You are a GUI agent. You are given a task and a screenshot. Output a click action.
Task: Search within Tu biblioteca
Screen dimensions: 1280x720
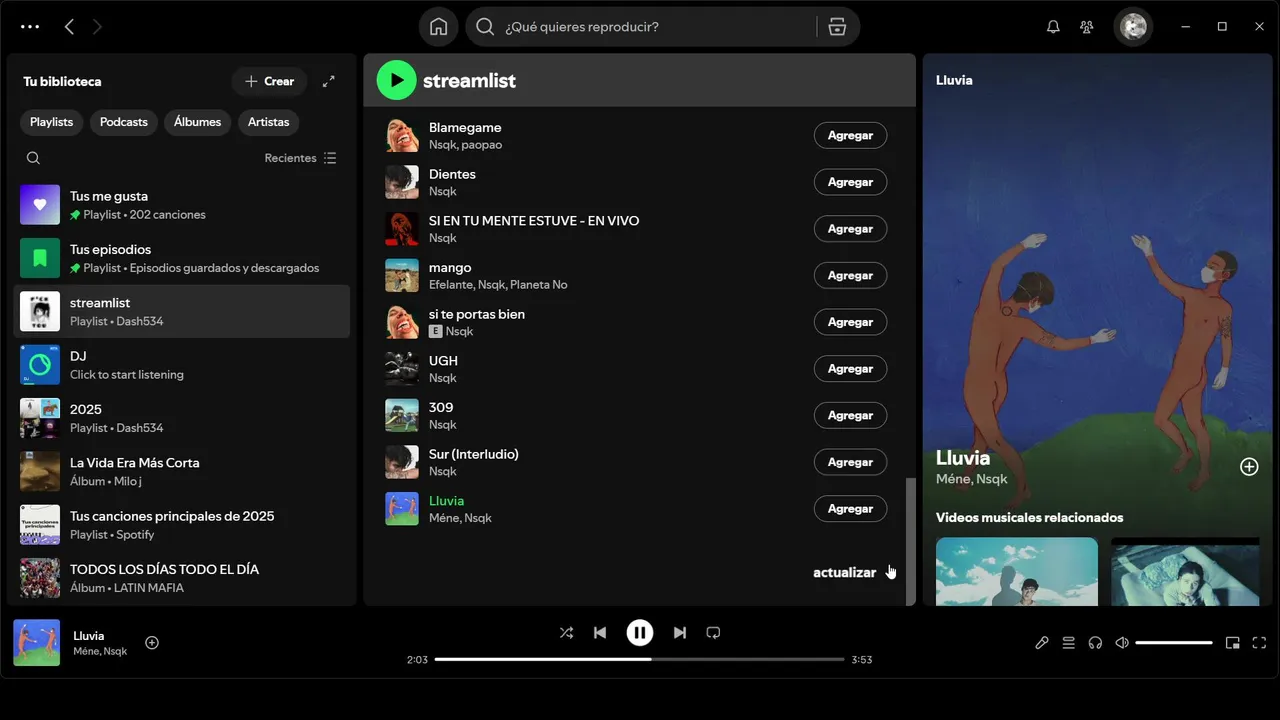click(x=33, y=158)
